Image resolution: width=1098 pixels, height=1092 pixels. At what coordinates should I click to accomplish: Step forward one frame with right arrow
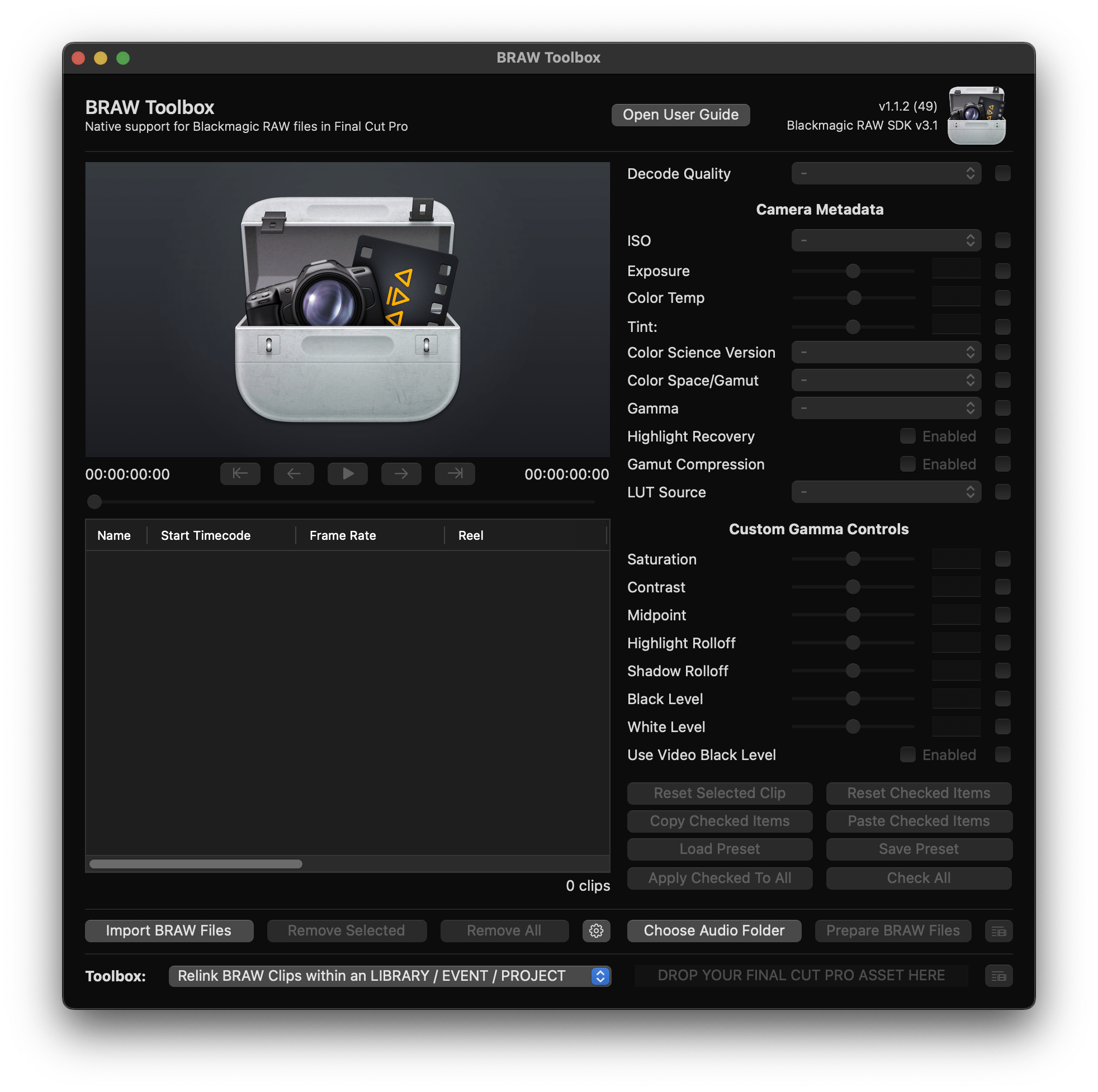401,473
